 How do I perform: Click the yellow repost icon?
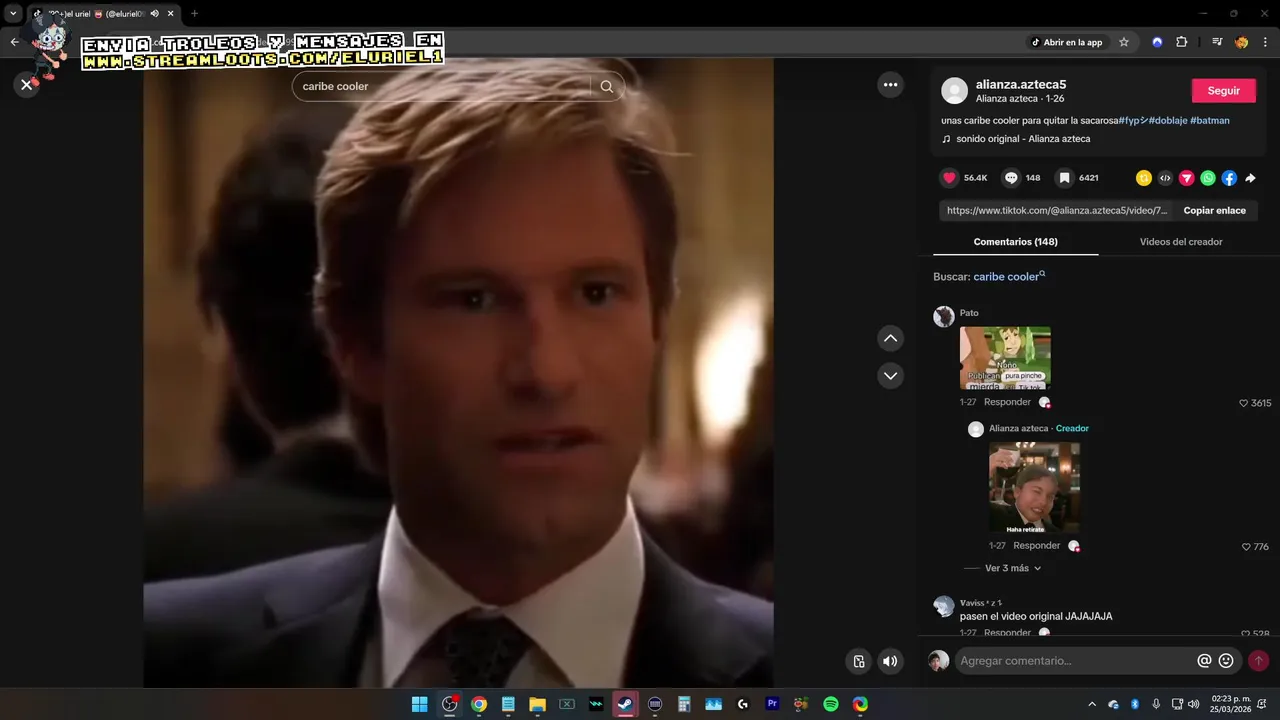[x=1144, y=178]
